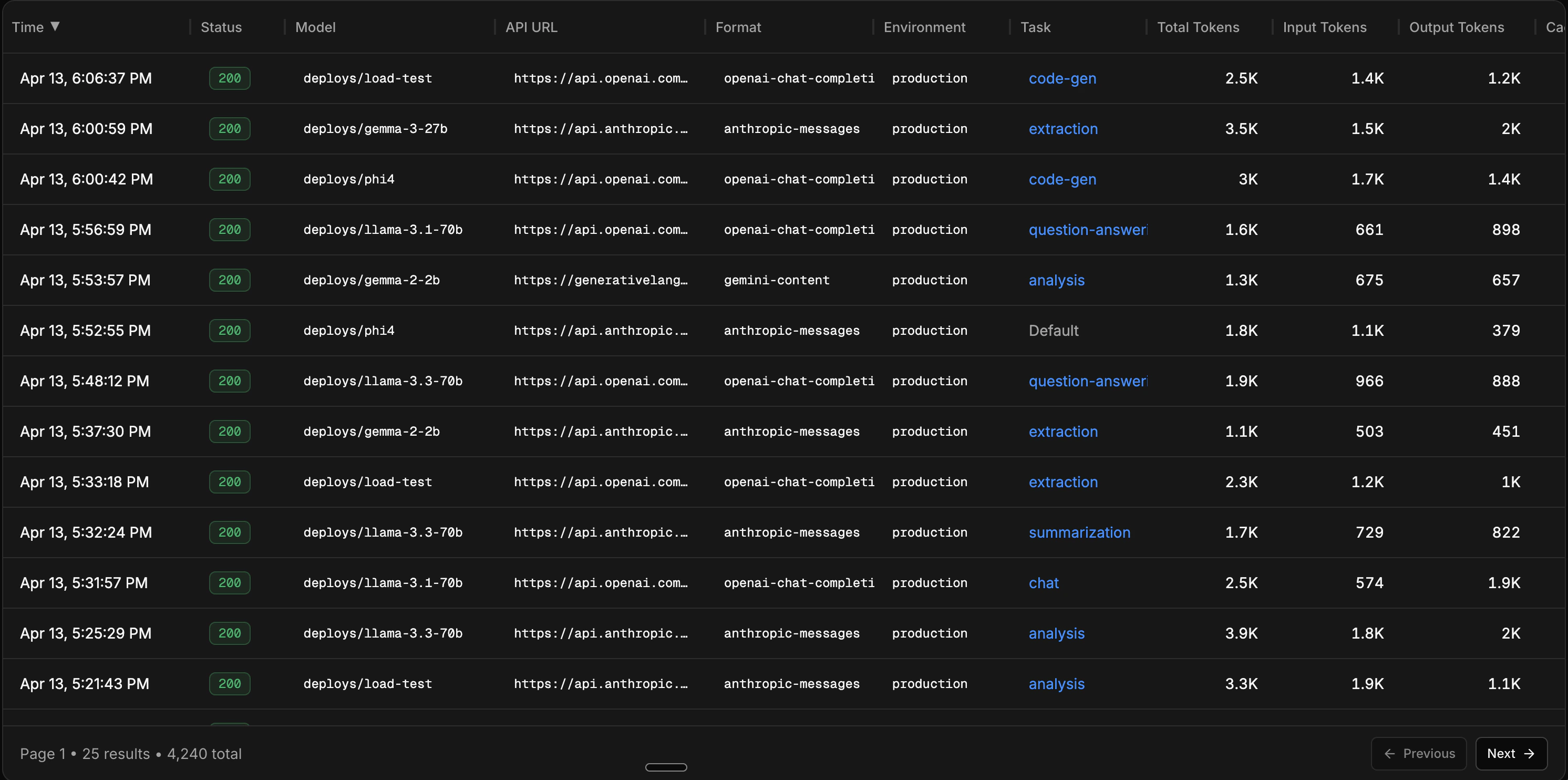Open question-answering task in 5:48:12 PM row
Screen dimensions: 1568x780
click(1088, 381)
